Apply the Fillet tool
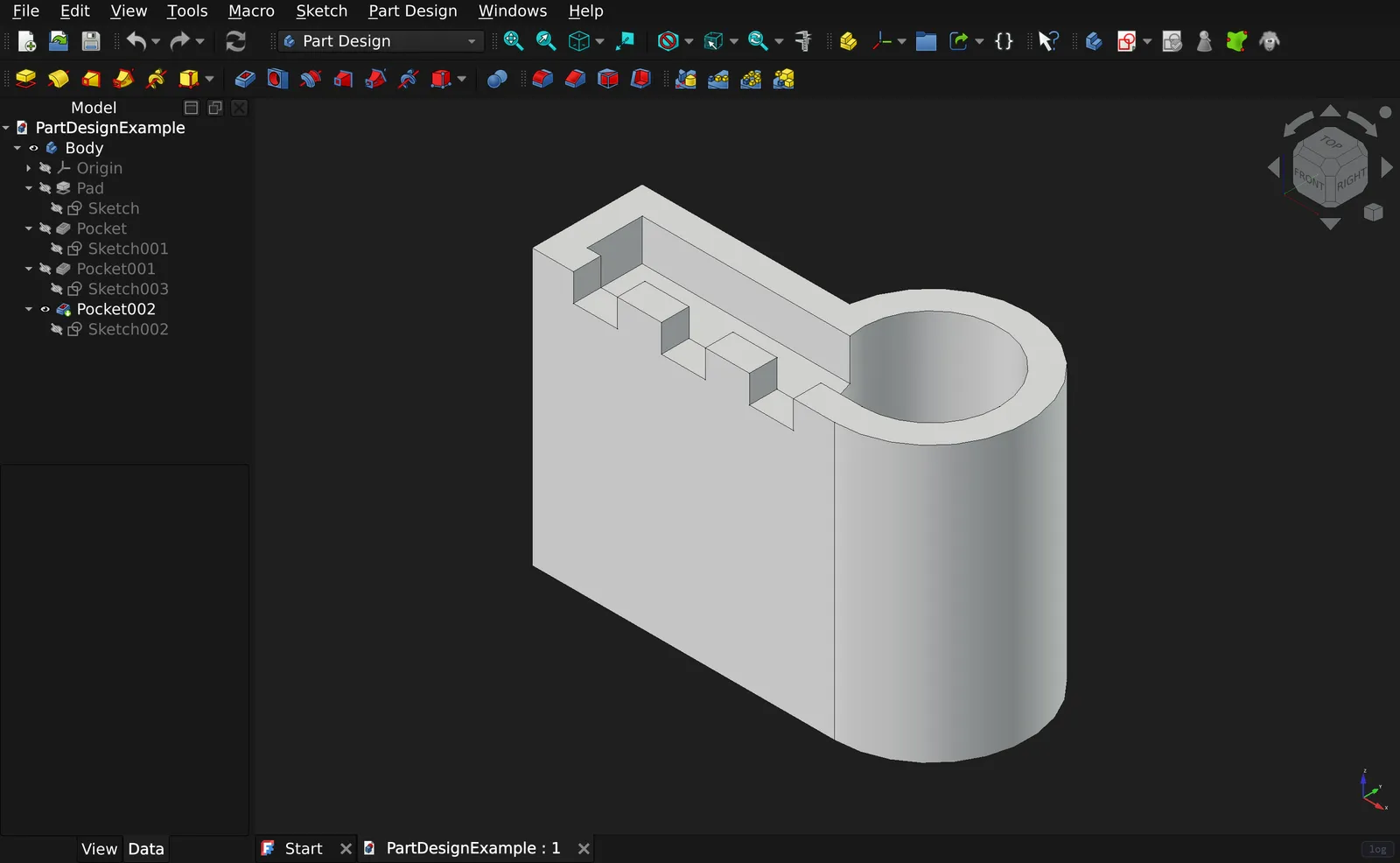1400x863 pixels. click(542, 80)
